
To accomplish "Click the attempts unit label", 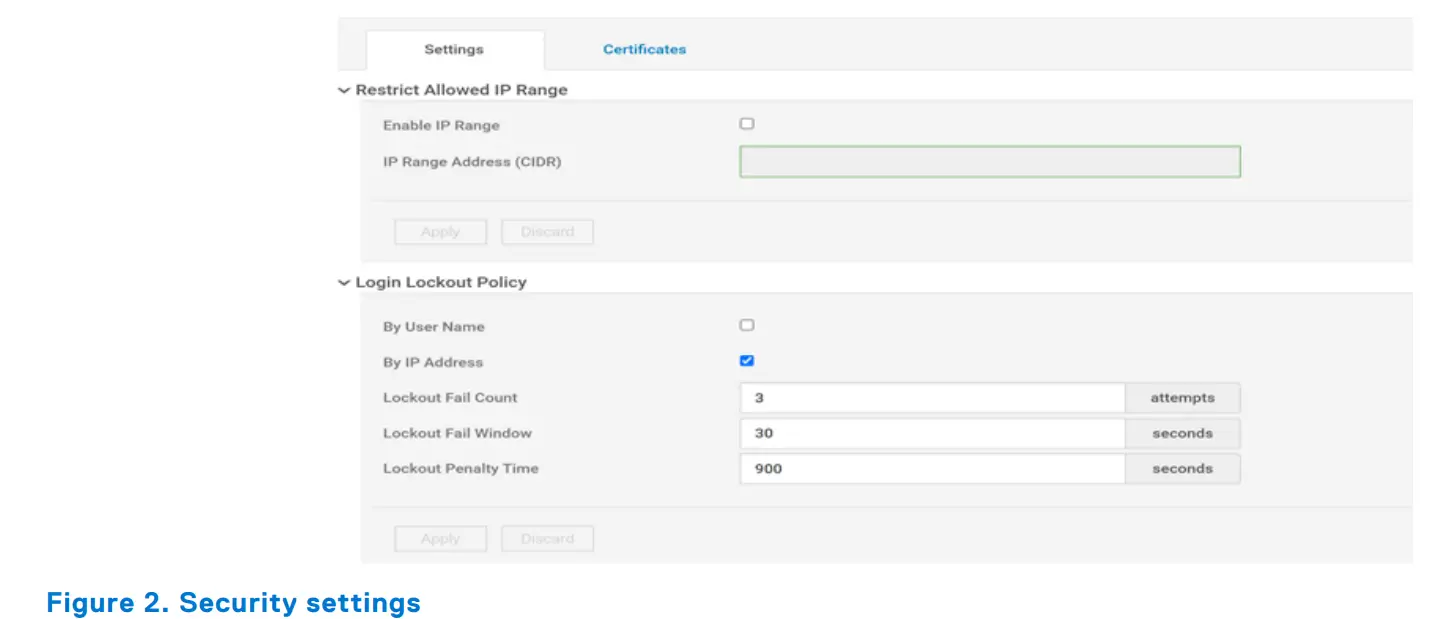I will (x=1182, y=397).
